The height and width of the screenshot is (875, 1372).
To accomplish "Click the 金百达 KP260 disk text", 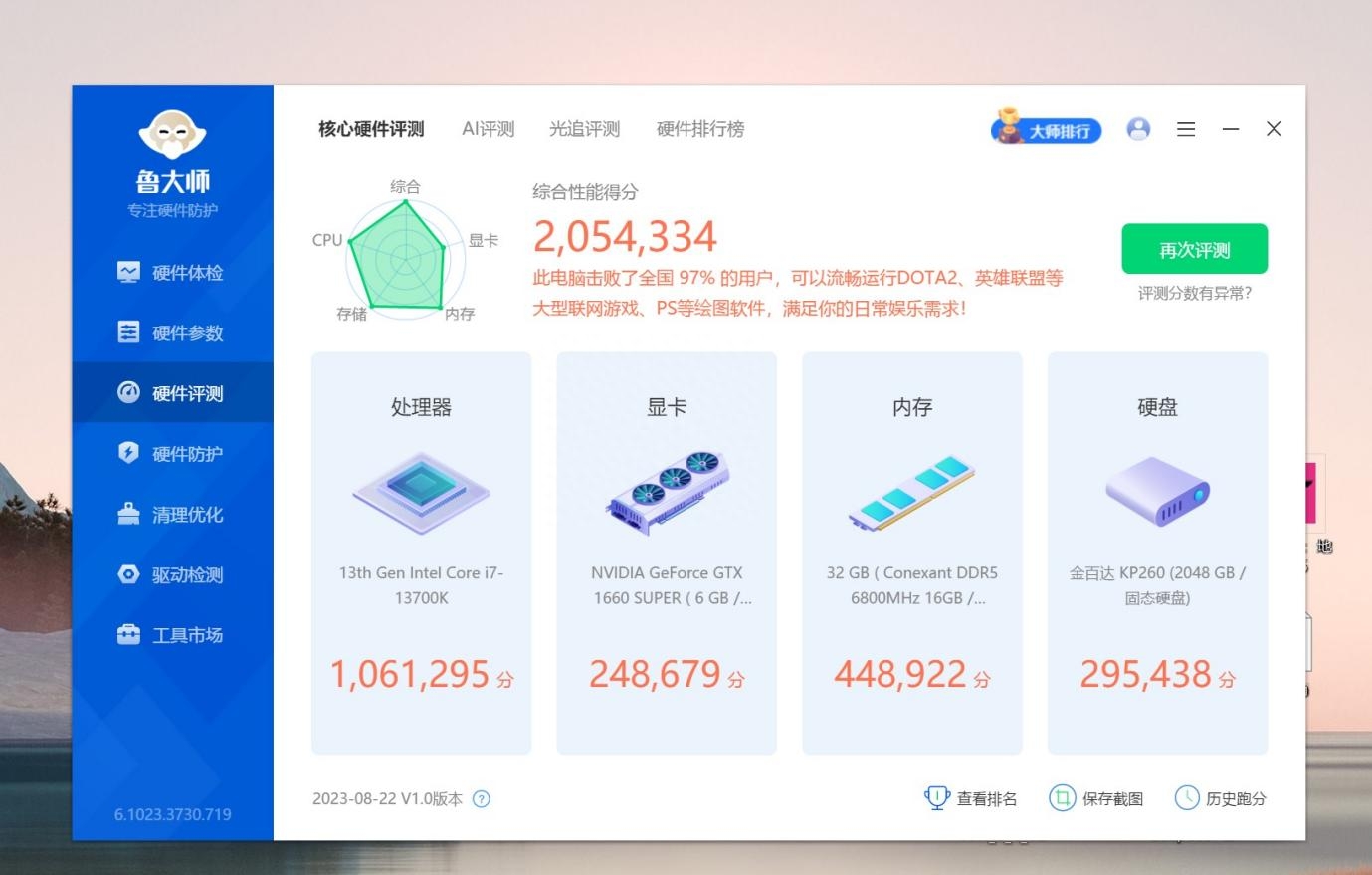I will [1158, 585].
